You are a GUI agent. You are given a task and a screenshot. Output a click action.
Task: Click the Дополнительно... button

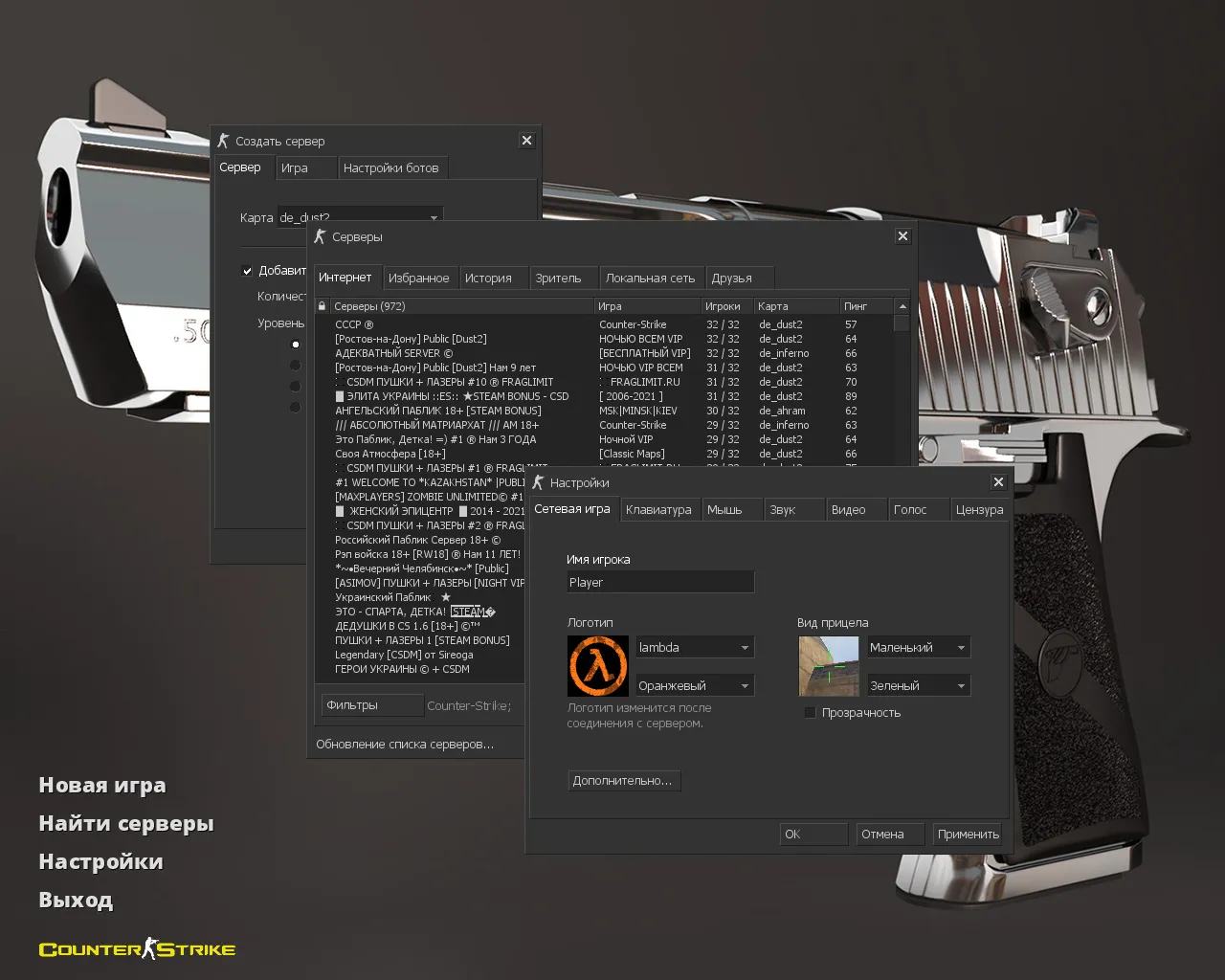623,781
